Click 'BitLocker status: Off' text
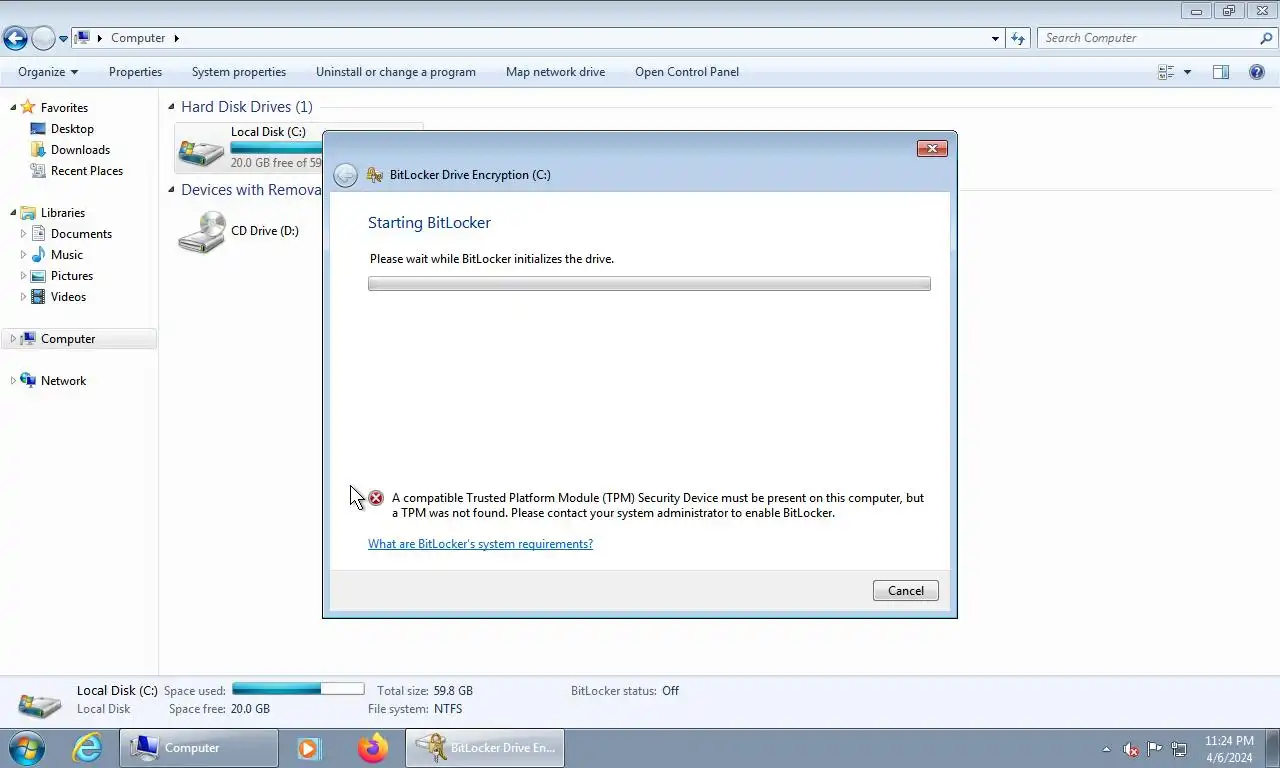1280x768 pixels. coord(625,691)
